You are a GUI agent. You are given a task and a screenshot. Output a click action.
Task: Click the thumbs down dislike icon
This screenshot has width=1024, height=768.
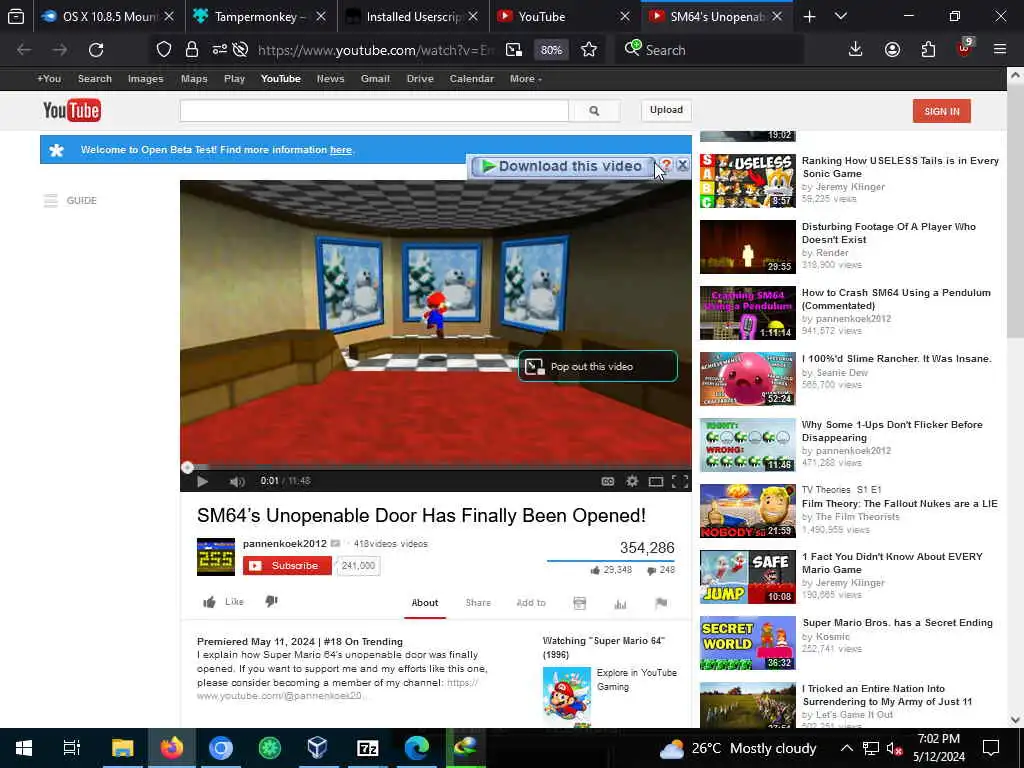tap(272, 601)
